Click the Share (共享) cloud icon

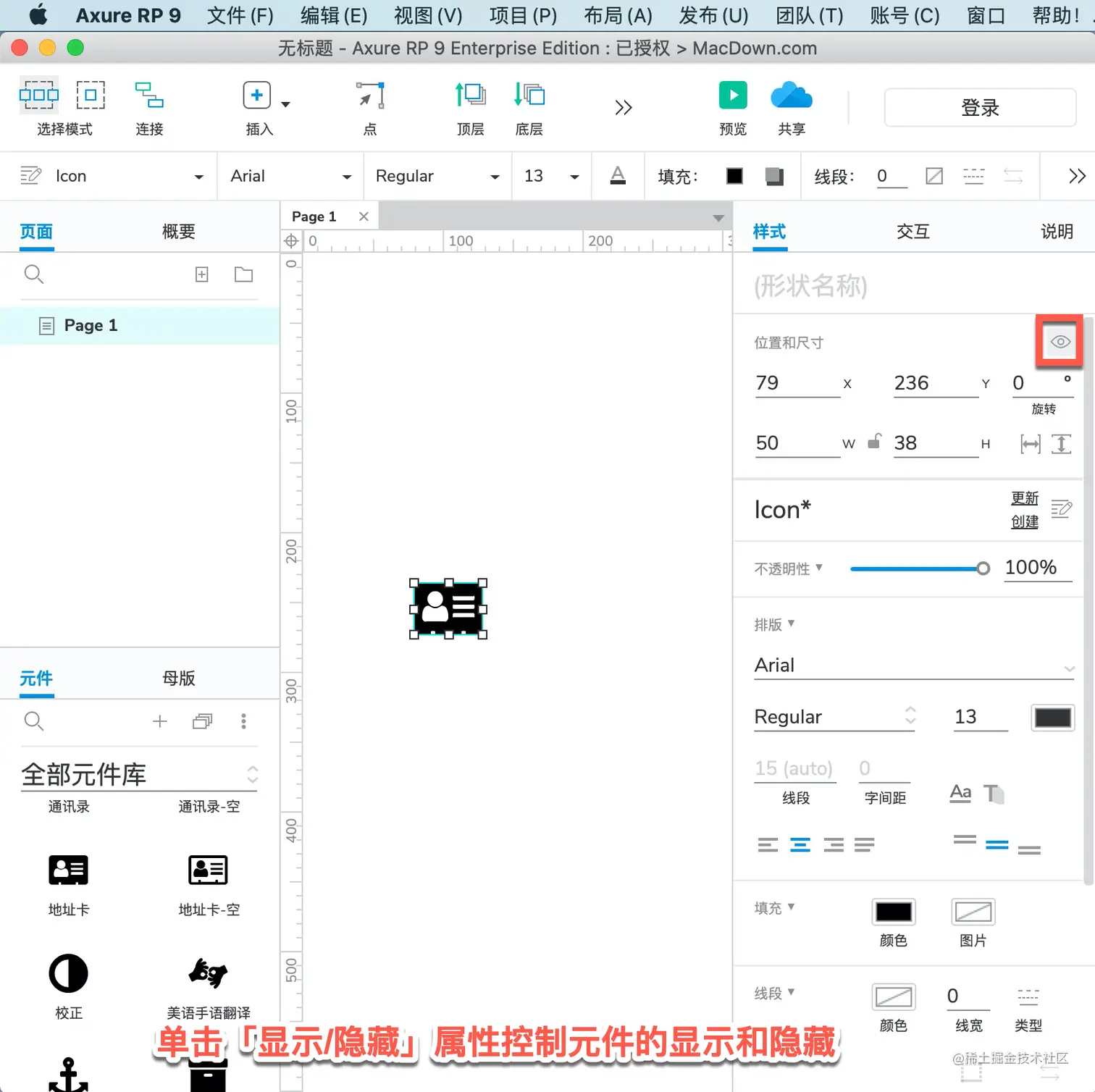click(792, 95)
